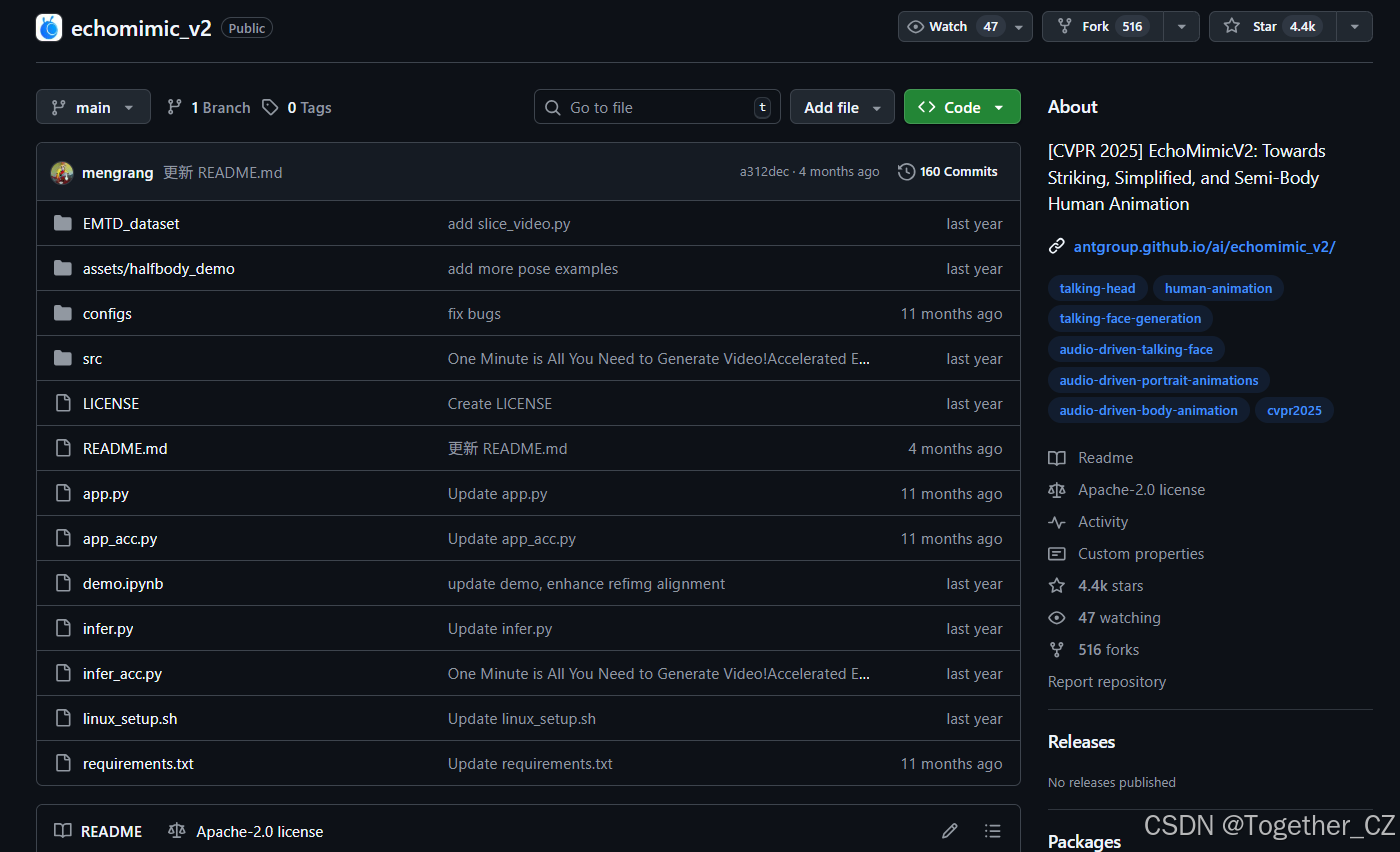Click the file icon beside app_acc.py
This screenshot has width=1400, height=852.
click(63, 538)
